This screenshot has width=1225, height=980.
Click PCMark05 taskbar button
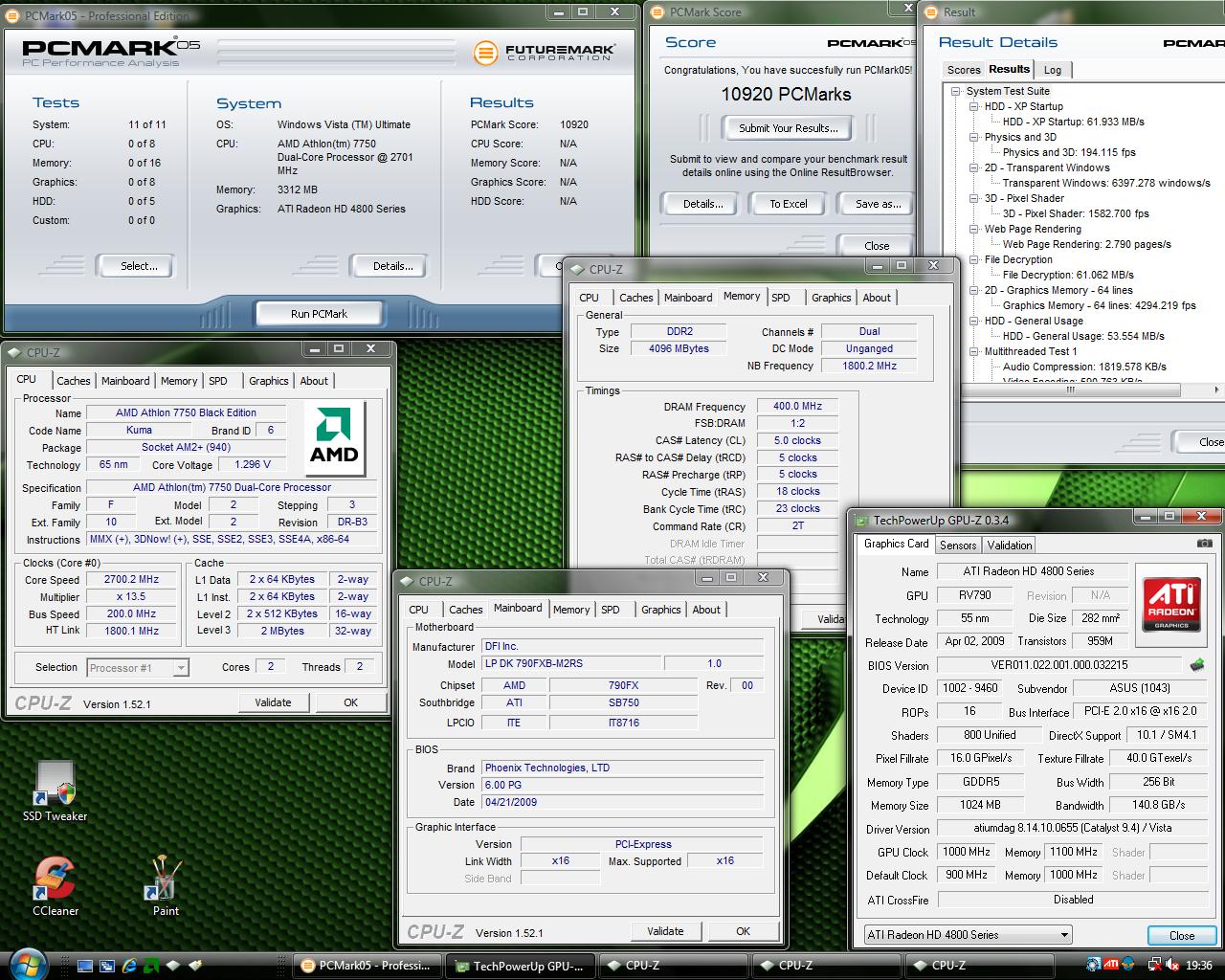367,966
